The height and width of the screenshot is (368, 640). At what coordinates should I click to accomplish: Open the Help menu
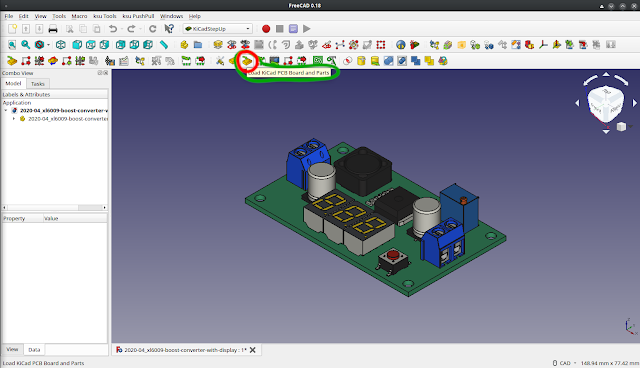(x=195, y=16)
